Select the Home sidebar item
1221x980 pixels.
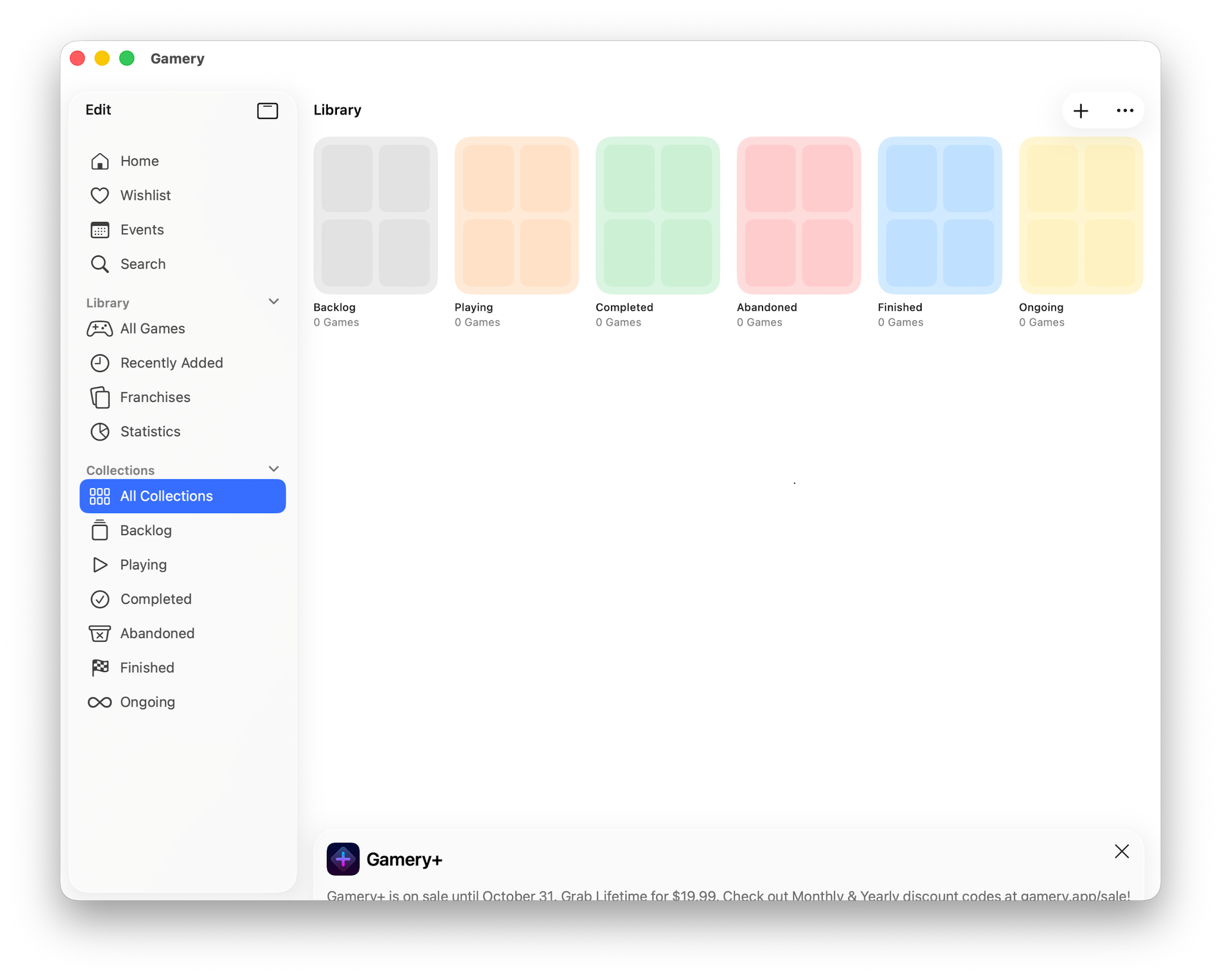click(x=139, y=161)
